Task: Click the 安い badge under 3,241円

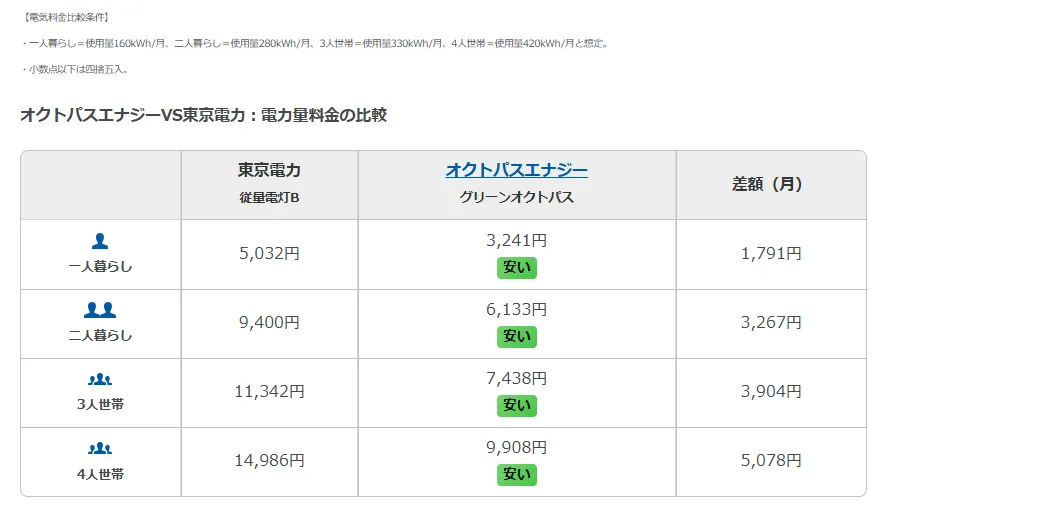Action: coord(517,268)
